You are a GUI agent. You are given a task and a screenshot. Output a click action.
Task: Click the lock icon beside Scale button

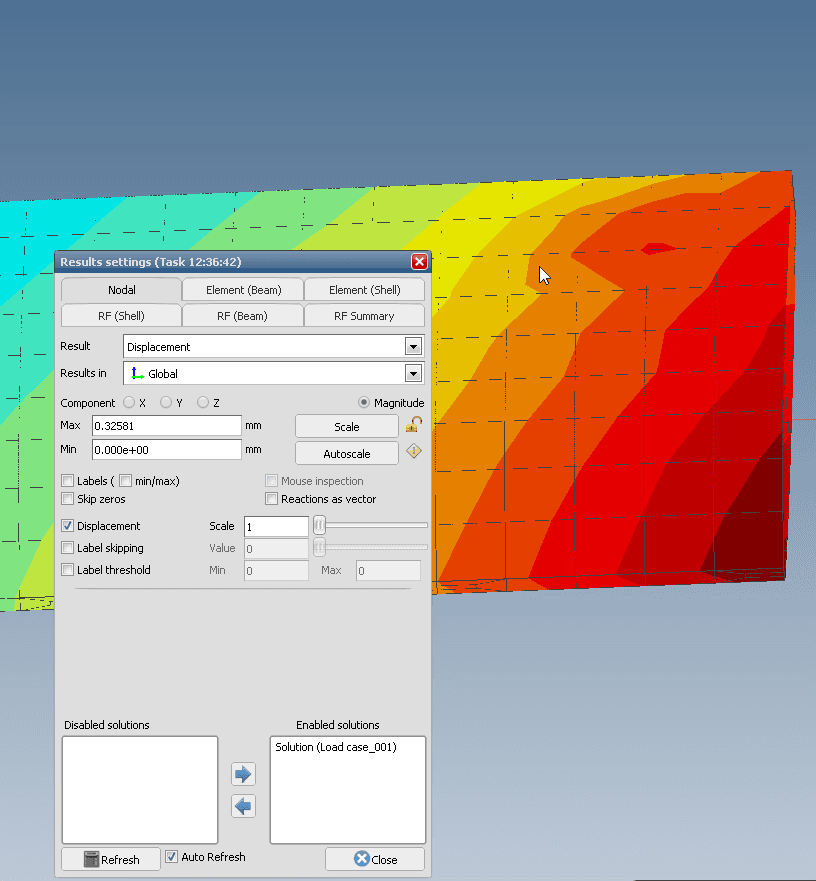(x=413, y=425)
